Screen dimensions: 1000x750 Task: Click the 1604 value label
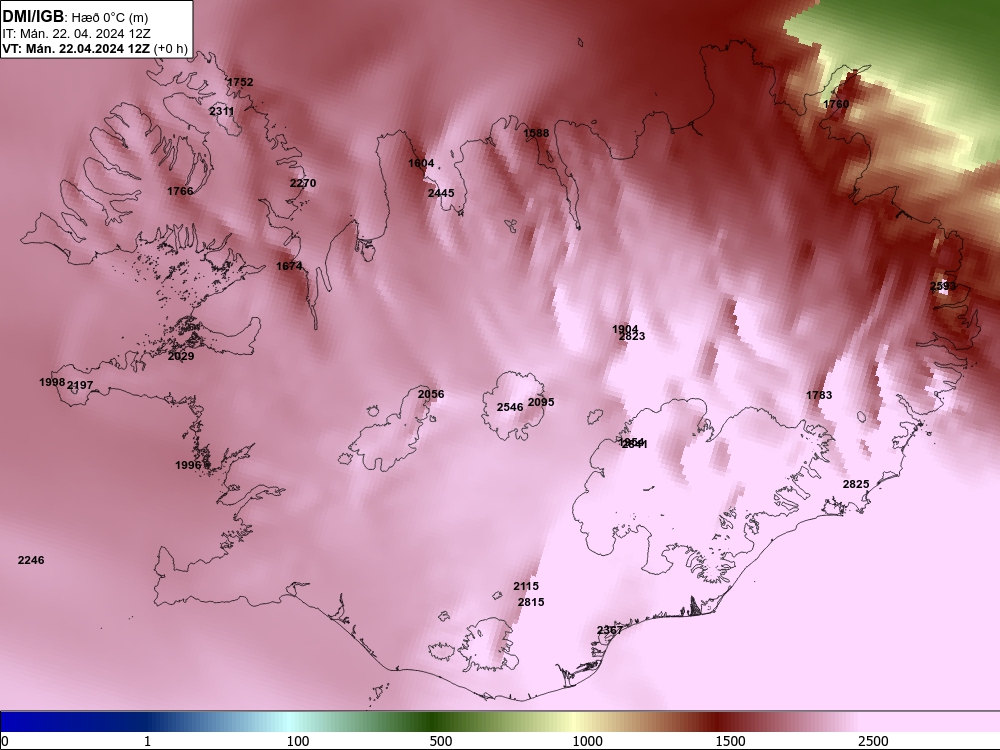click(421, 163)
